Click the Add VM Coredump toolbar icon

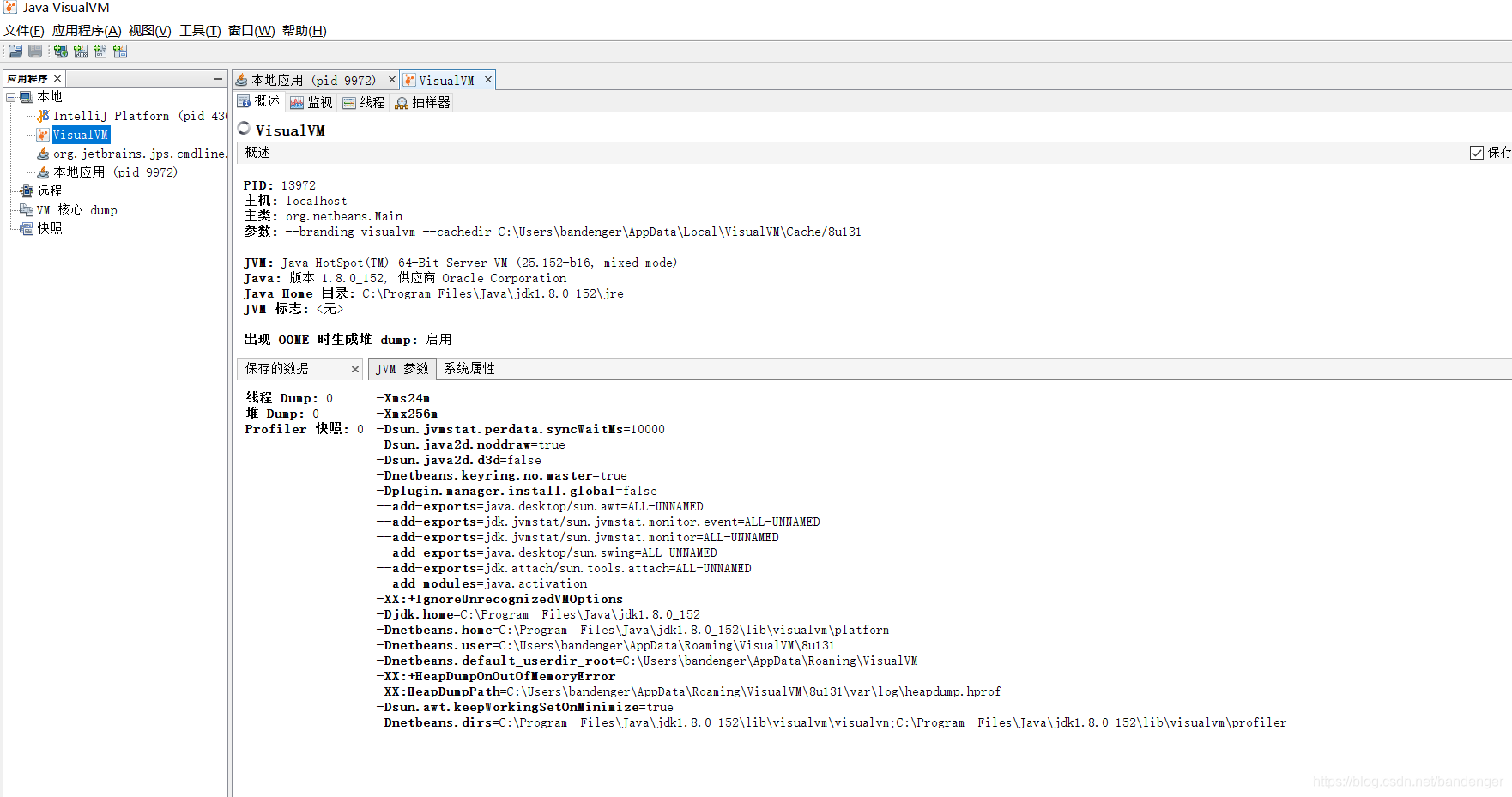(x=100, y=51)
